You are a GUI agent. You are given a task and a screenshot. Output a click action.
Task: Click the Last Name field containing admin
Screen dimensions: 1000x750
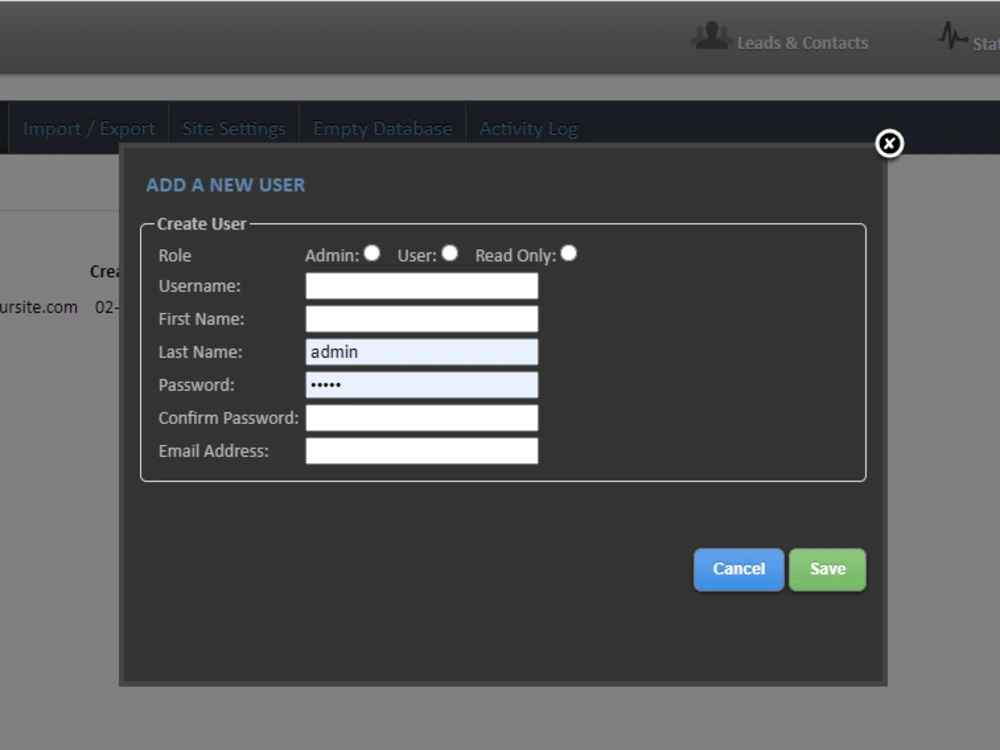pyautogui.click(x=422, y=352)
